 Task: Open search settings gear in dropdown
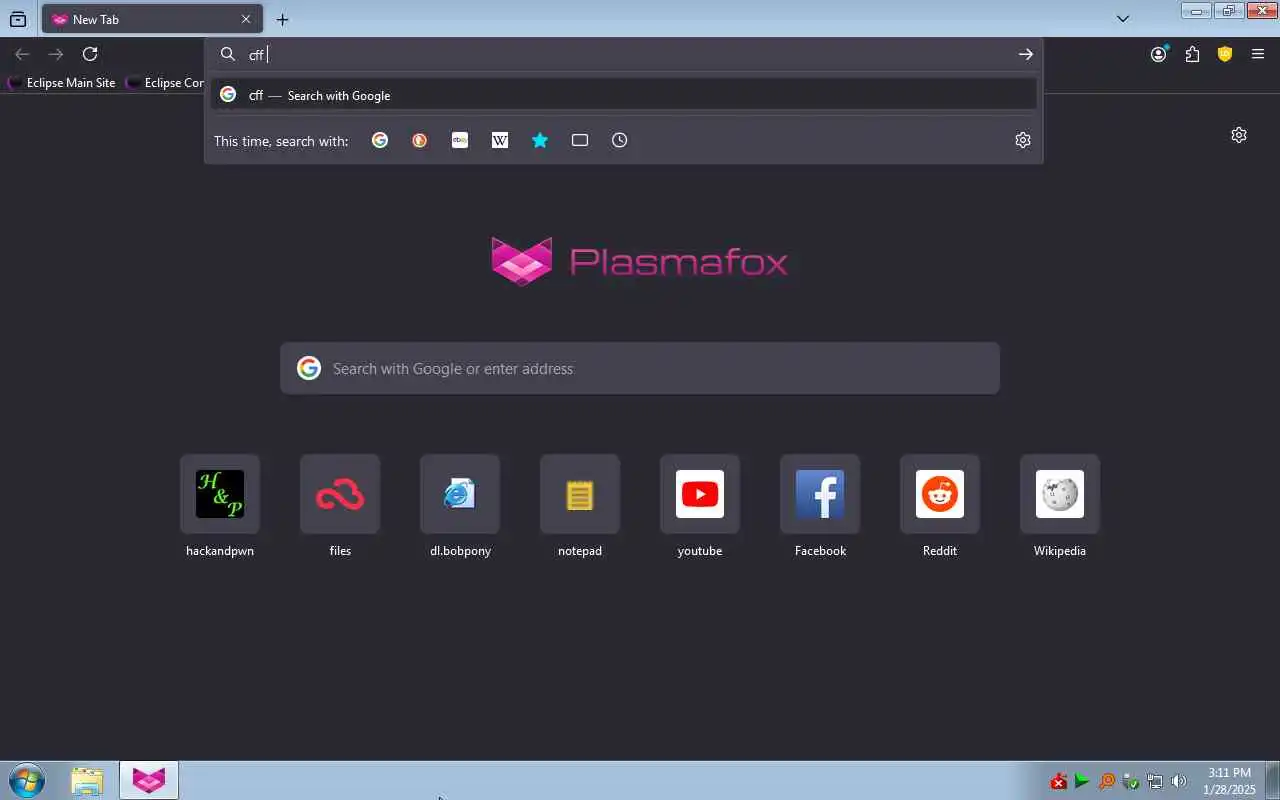tap(1023, 140)
